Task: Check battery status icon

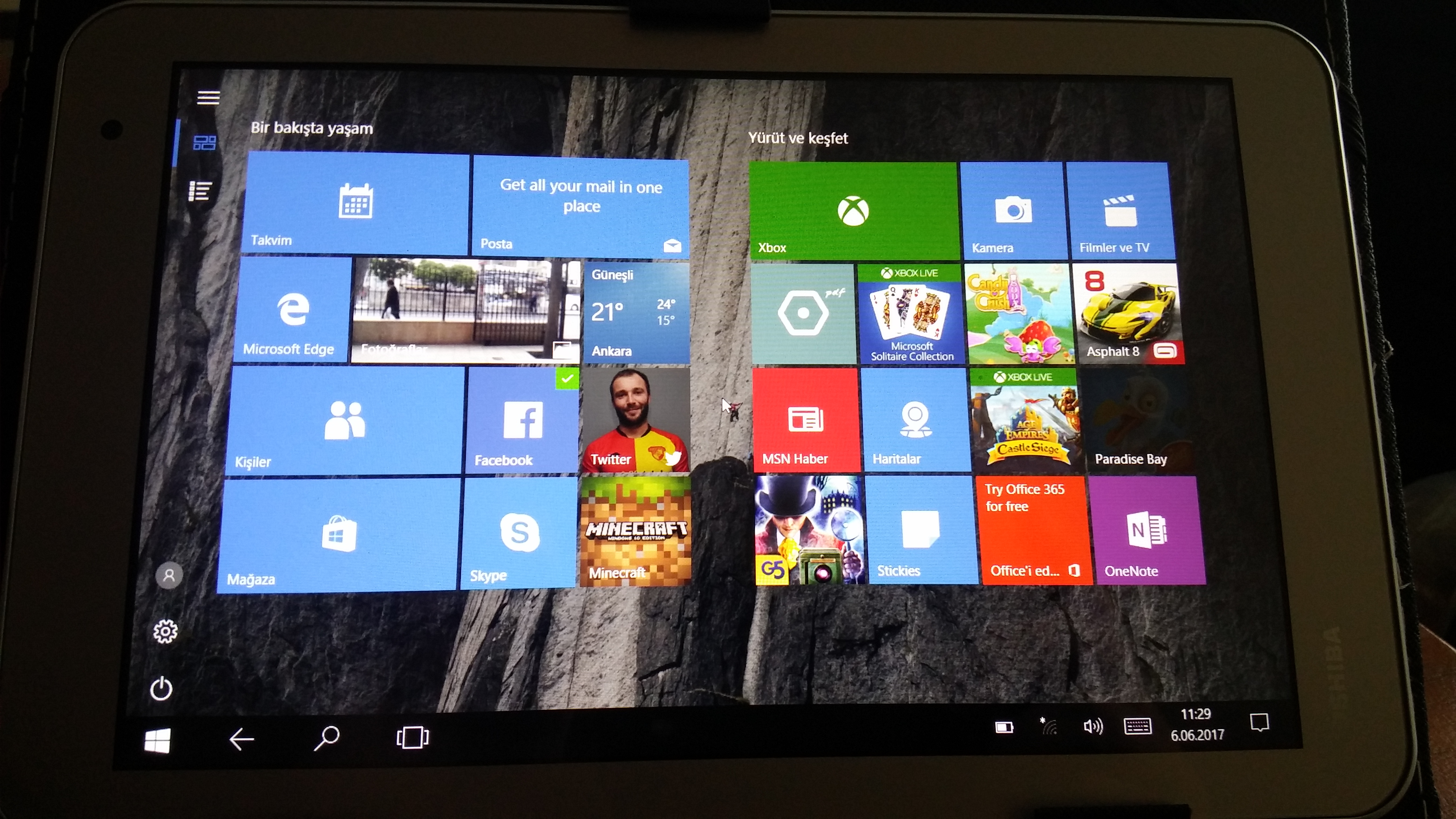Action: click(x=1004, y=727)
